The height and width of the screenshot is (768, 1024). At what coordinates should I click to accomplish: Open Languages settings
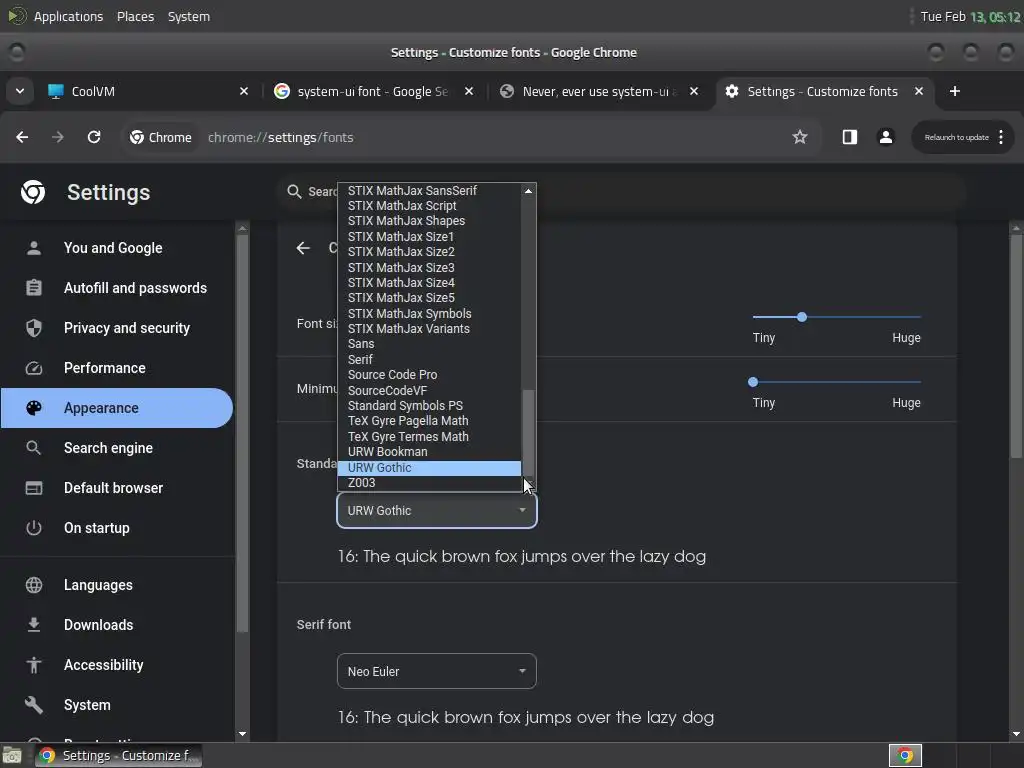(x=118, y=585)
